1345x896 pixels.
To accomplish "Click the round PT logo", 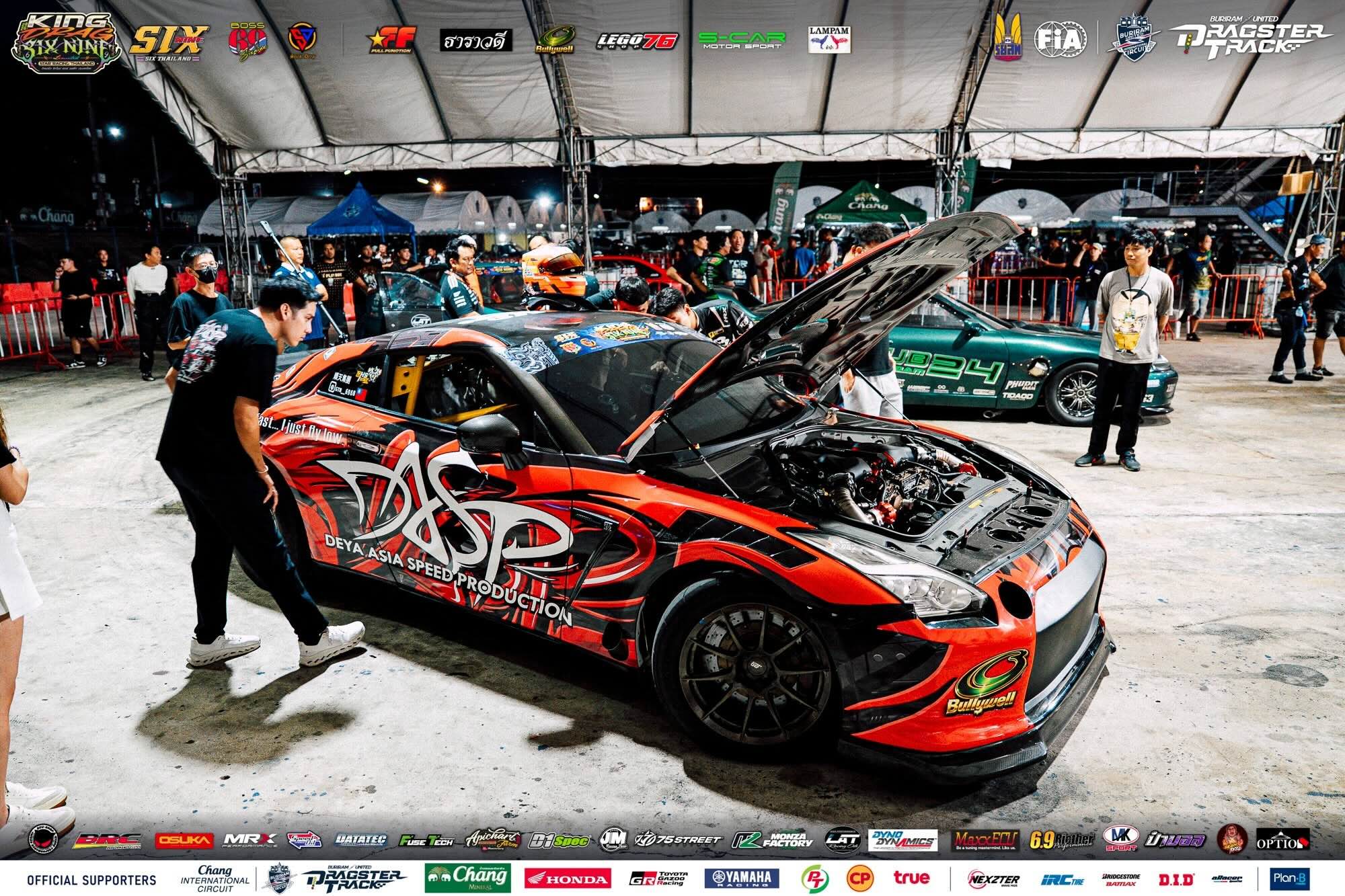I will [x=814, y=878].
